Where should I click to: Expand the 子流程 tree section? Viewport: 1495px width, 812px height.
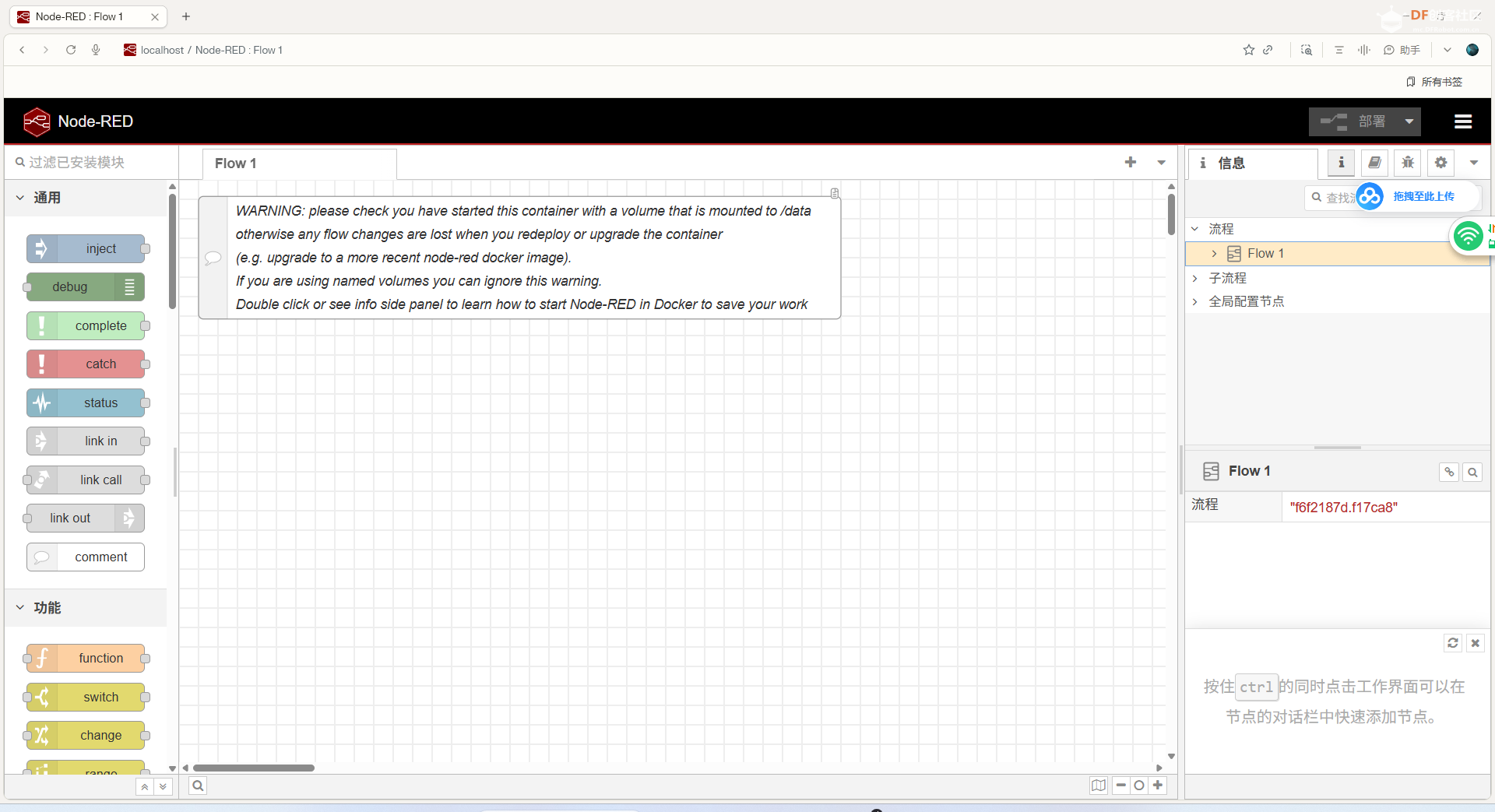point(1195,278)
